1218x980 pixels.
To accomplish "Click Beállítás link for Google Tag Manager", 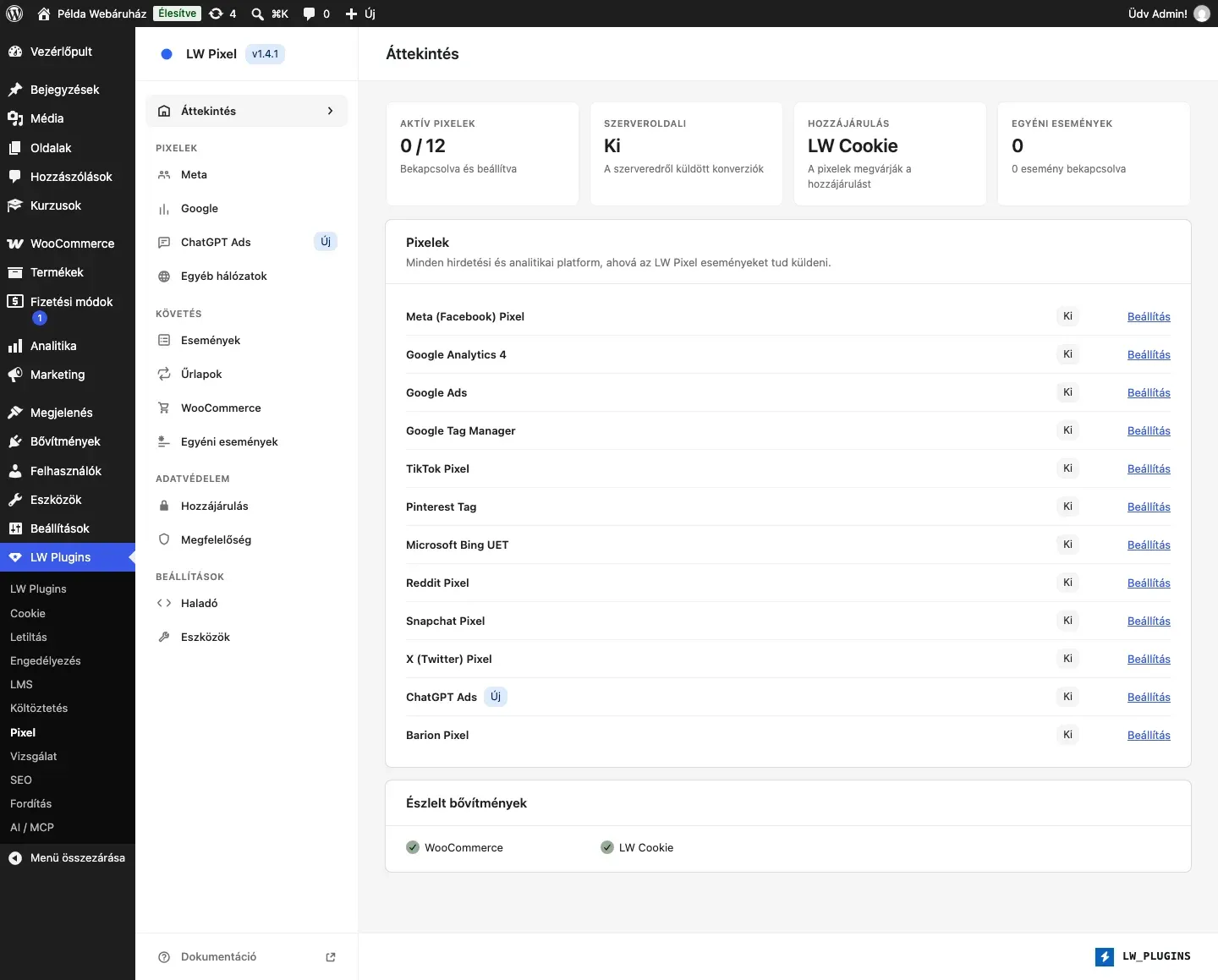I will pos(1149,430).
